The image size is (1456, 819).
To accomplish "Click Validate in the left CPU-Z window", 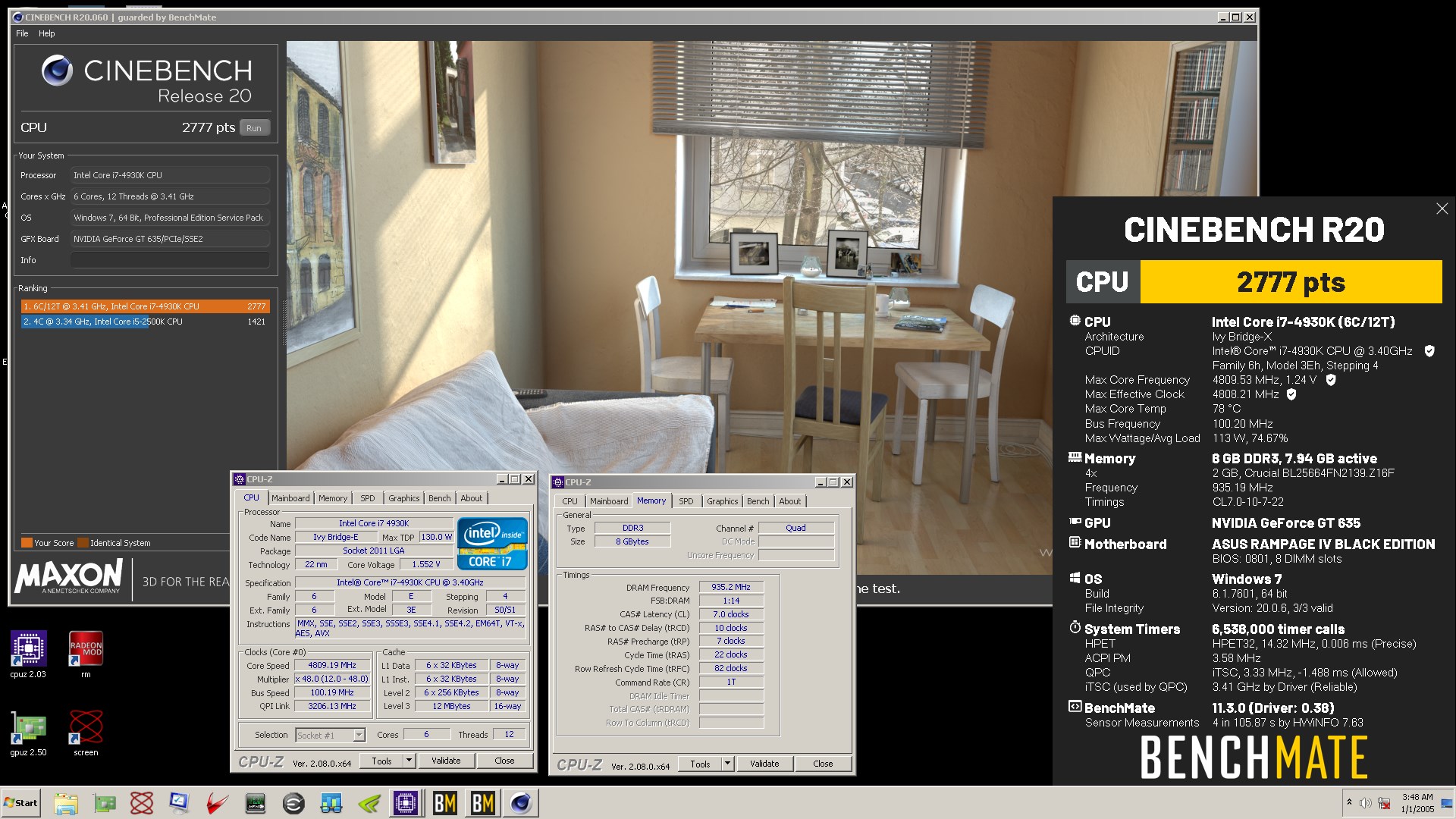I will (x=446, y=761).
